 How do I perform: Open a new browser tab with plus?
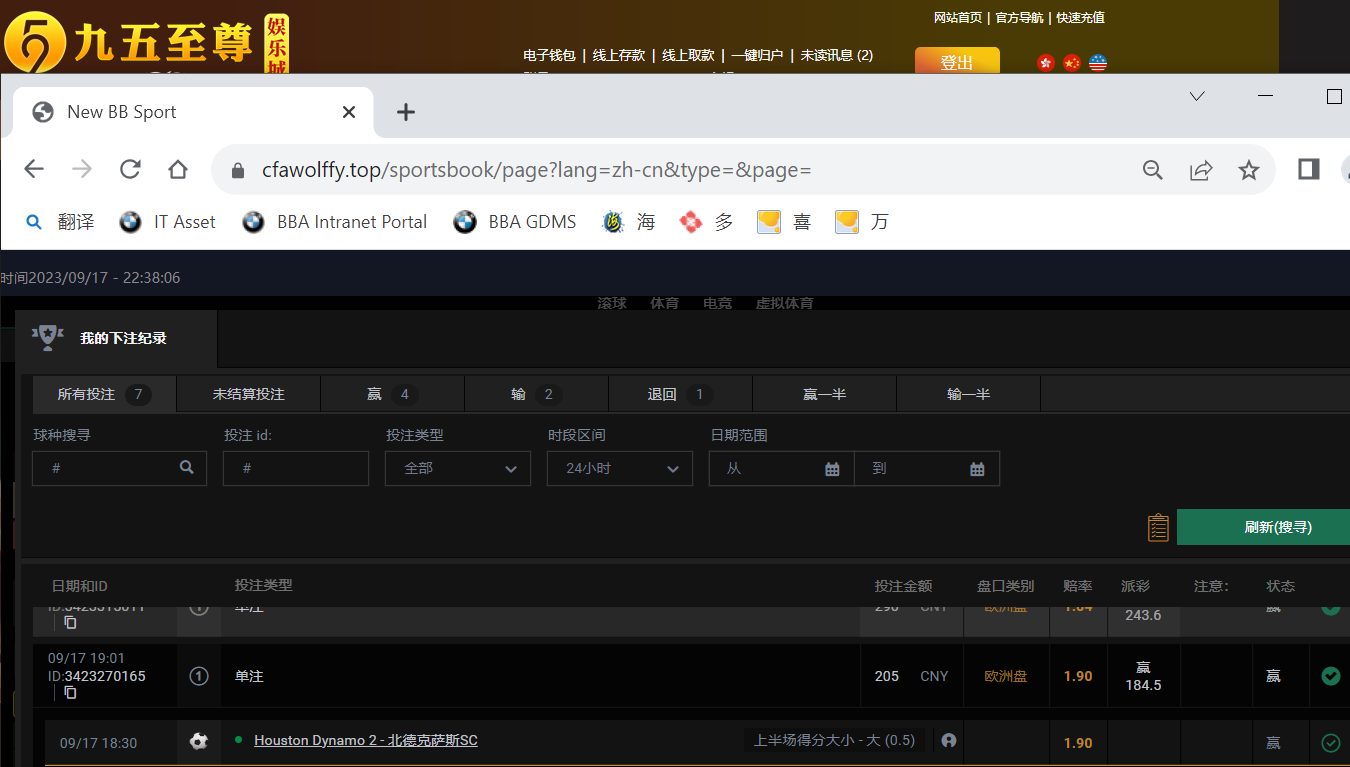(405, 112)
